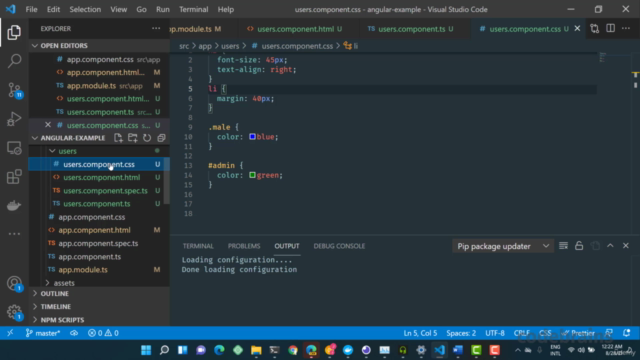640x360 pixels.
Task: Open the Terminal menu
Action: 193,9
